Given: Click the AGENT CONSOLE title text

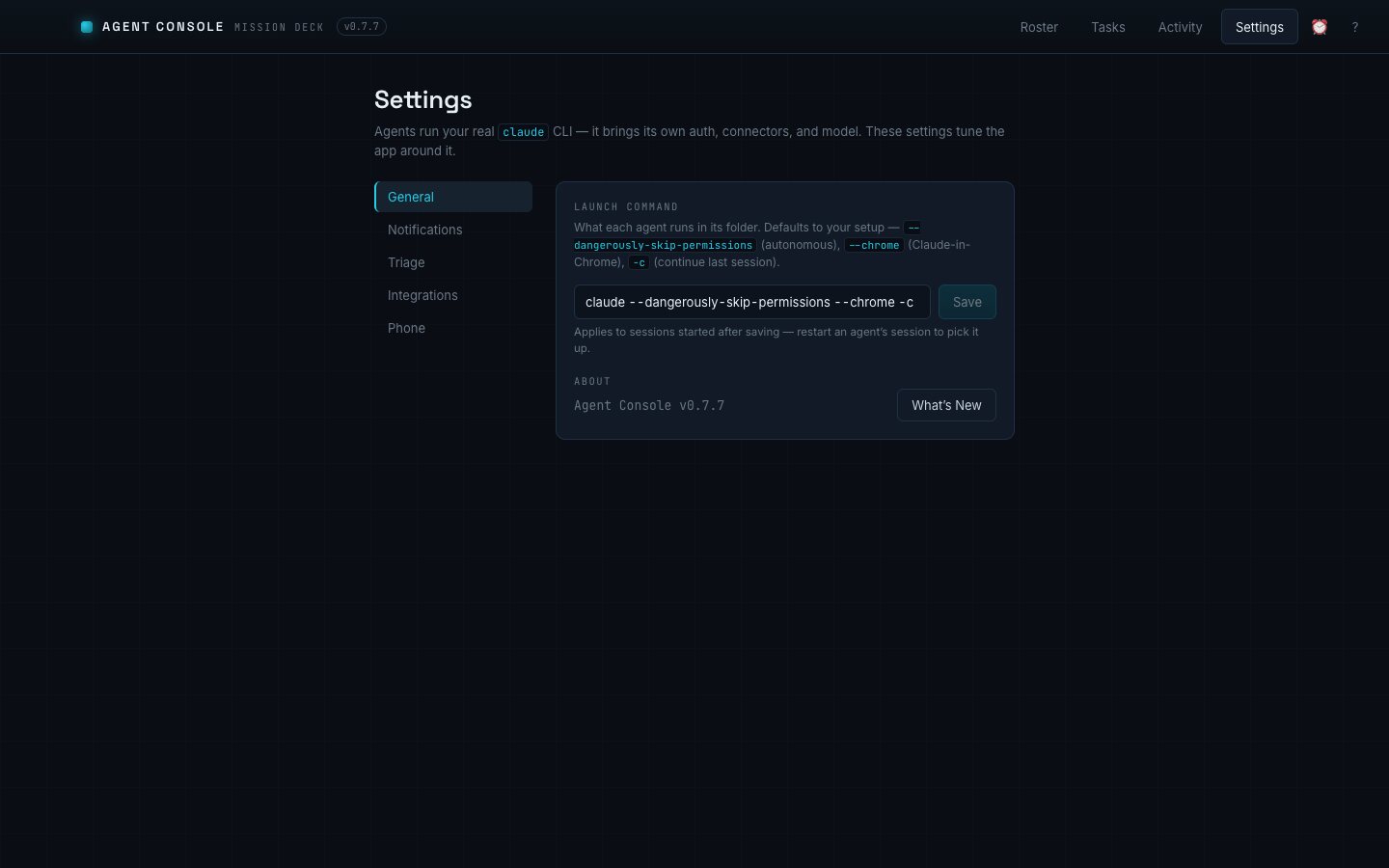Looking at the screenshot, I should pos(163,27).
